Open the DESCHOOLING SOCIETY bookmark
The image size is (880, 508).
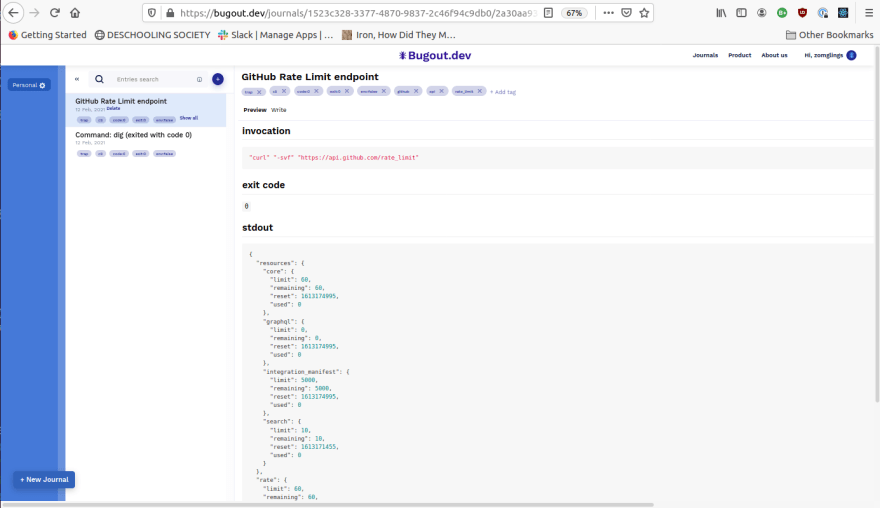[x=152, y=35]
